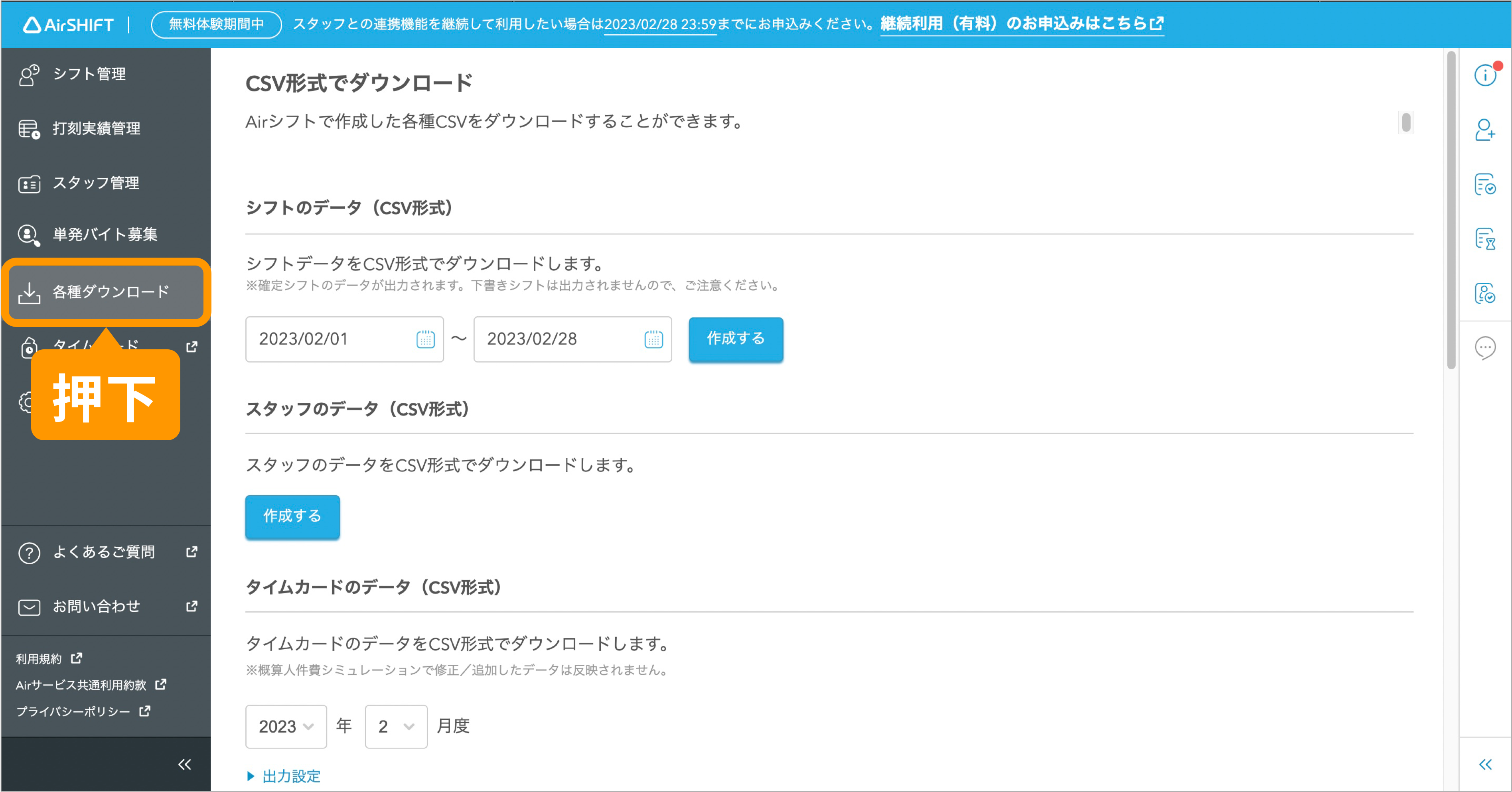This screenshot has height=792, width=1512.
Task: Open the year dropdown showing 2023
Action: click(286, 726)
